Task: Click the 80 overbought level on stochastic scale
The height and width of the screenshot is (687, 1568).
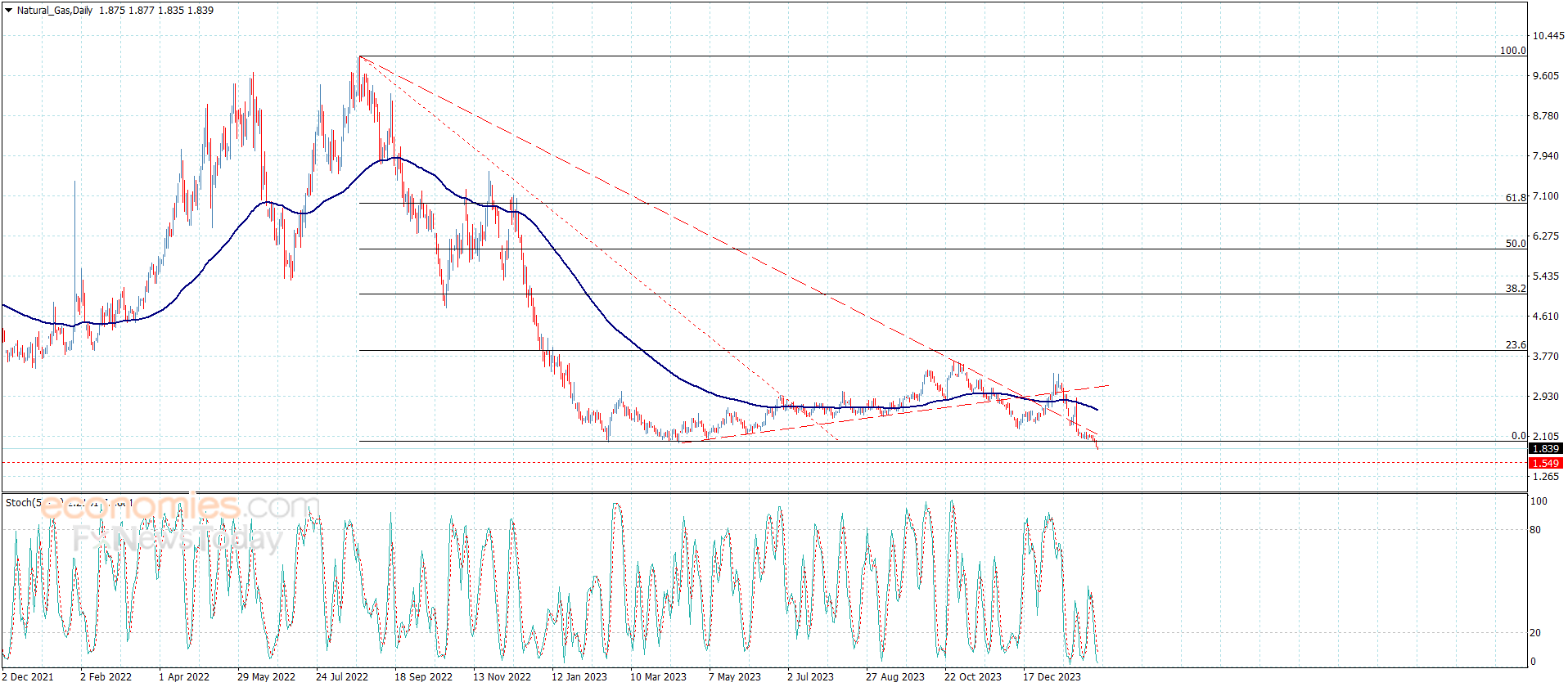Action: point(1535,530)
